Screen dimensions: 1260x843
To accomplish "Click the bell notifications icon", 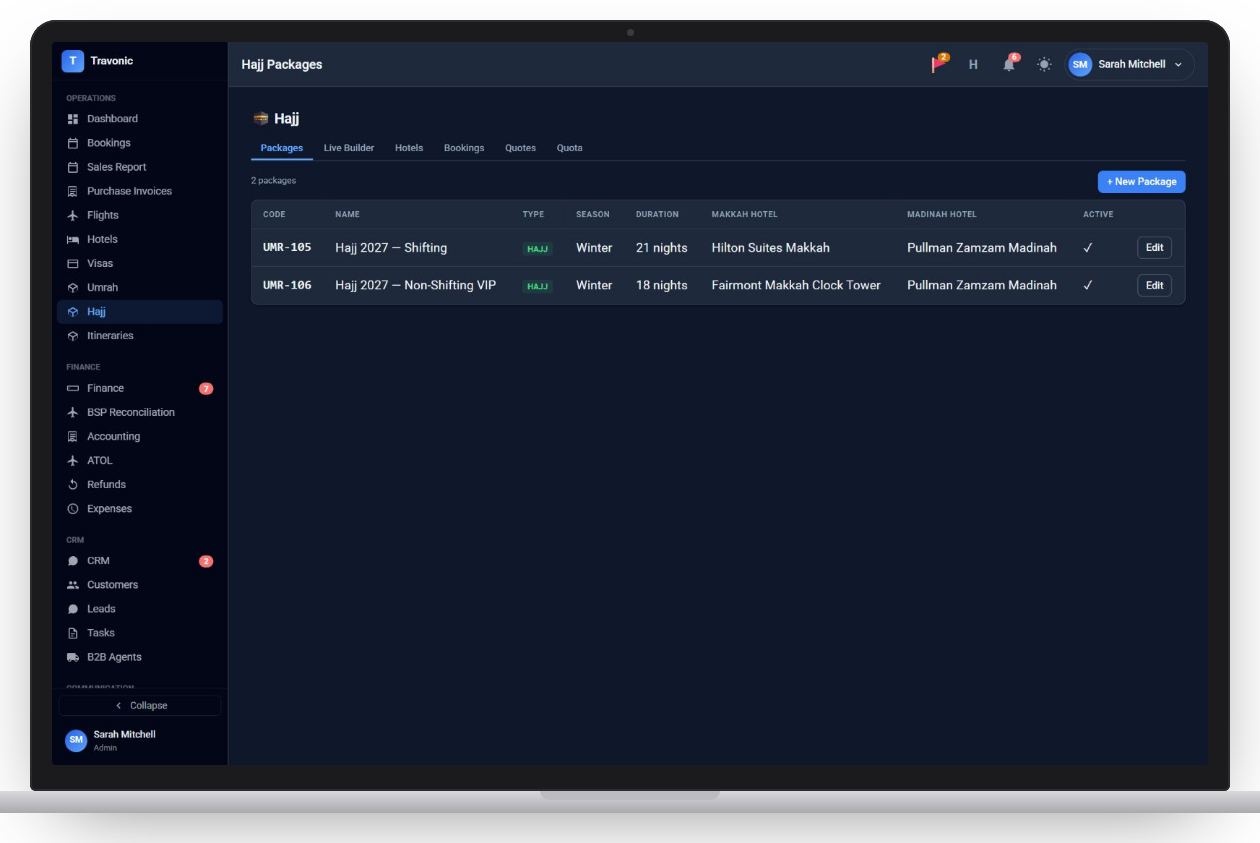I will pyautogui.click(x=1009, y=64).
